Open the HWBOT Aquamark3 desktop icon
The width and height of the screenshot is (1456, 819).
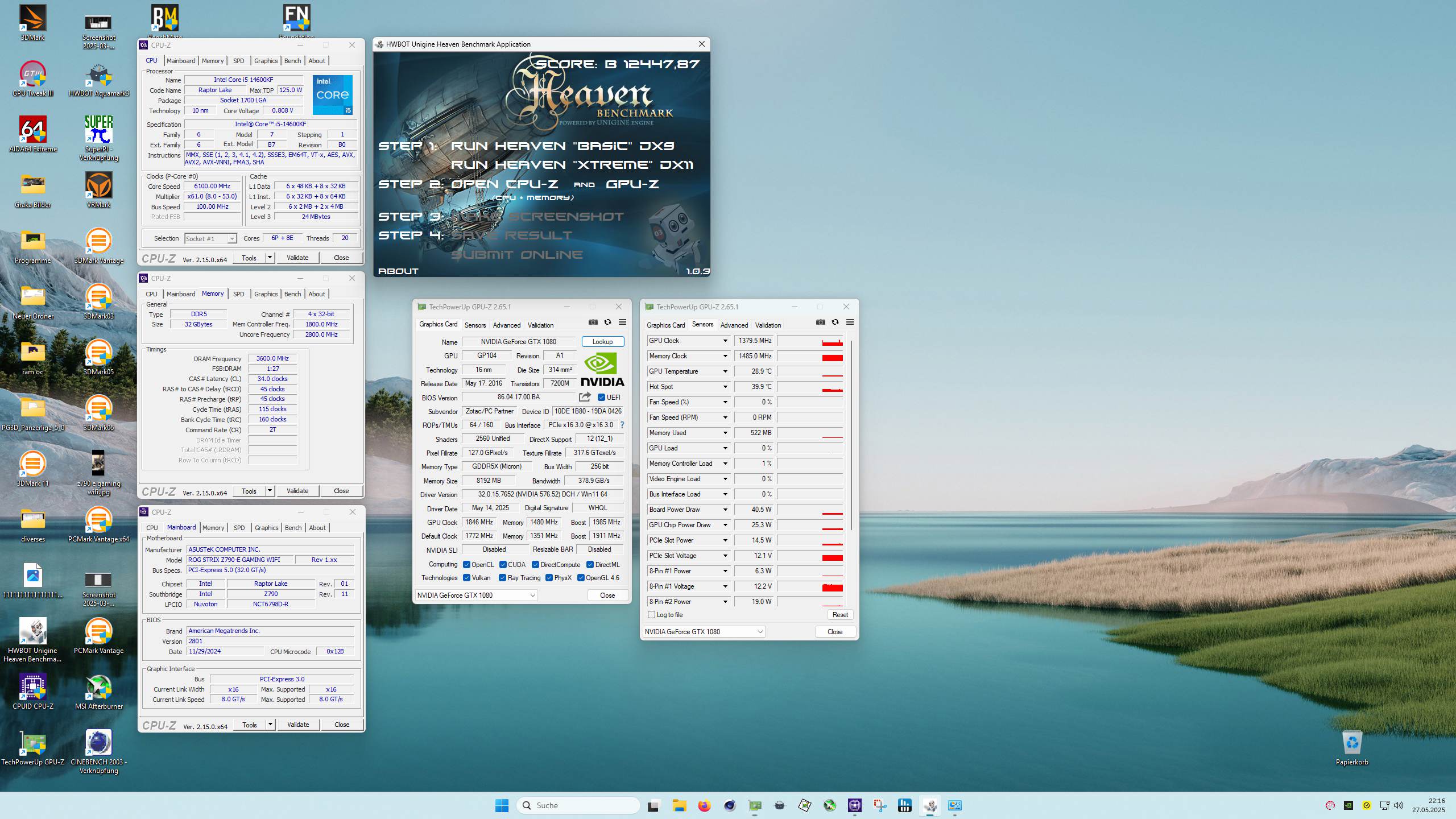[x=98, y=78]
